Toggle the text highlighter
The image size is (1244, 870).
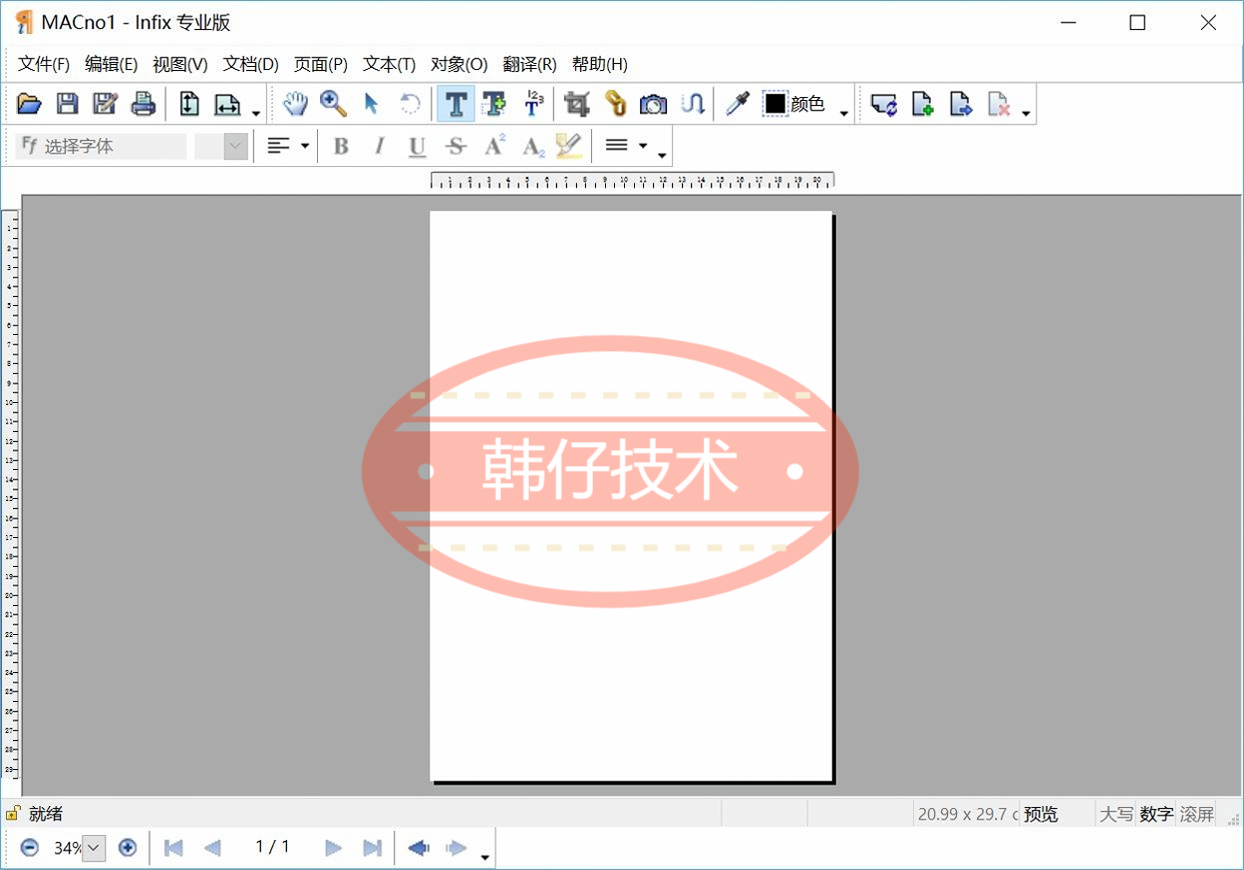pyautogui.click(x=569, y=146)
